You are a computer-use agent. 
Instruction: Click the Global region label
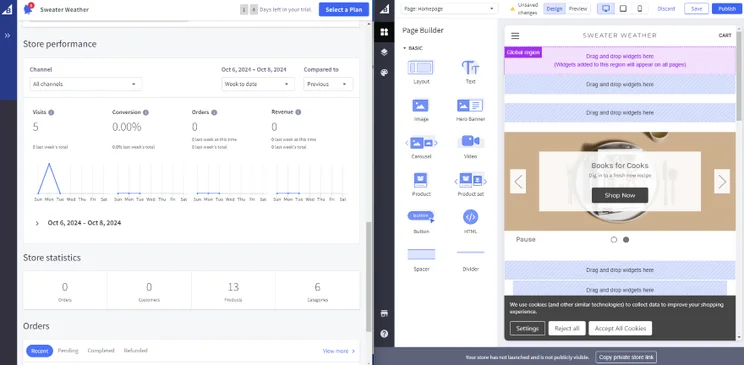[x=523, y=52]
